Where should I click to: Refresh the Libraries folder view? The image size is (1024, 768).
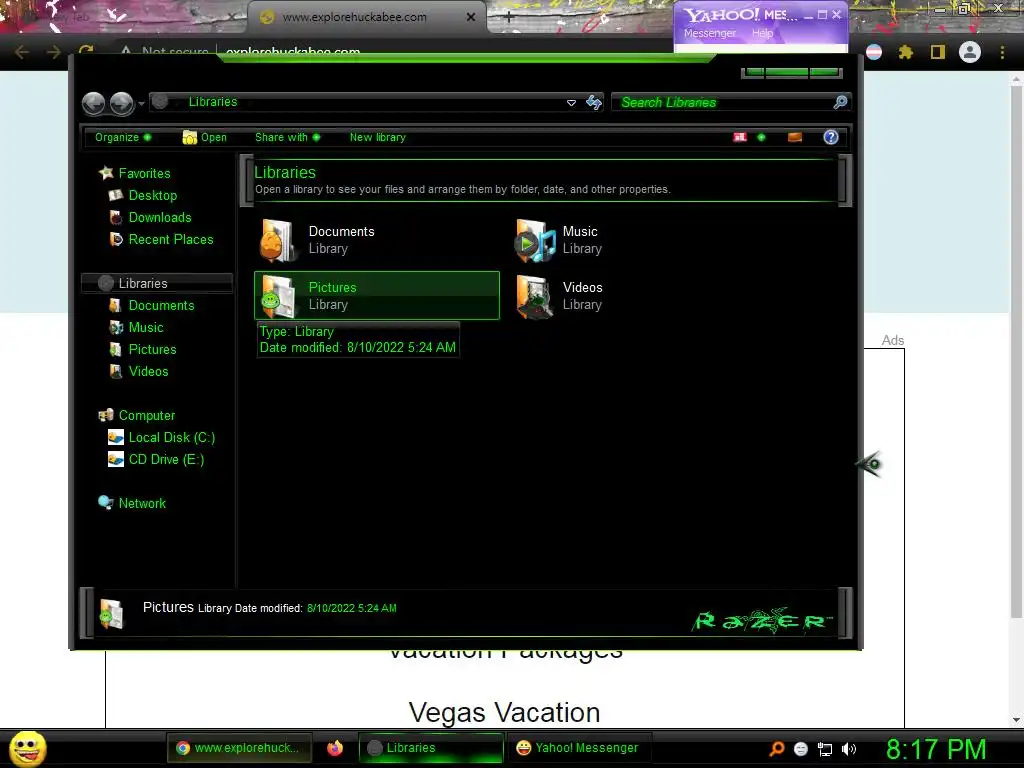[x=594, y=103]
